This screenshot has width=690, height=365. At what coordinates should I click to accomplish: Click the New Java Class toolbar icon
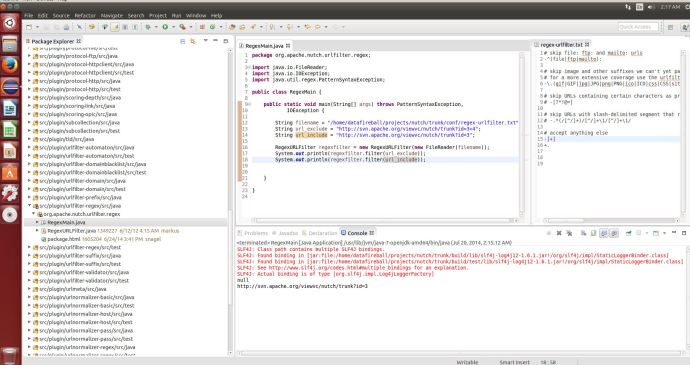tap(213, 27)
